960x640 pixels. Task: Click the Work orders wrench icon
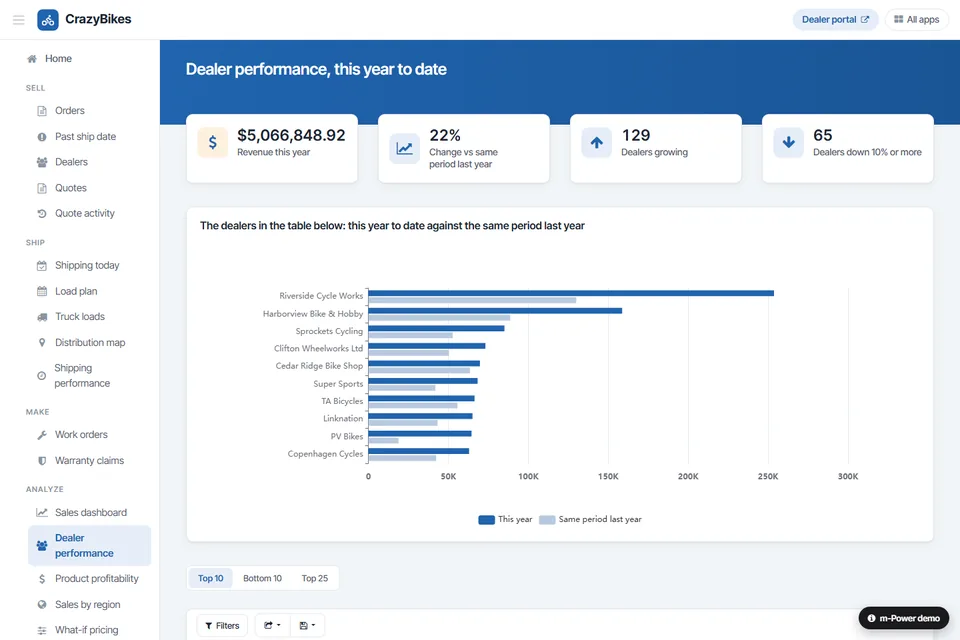tap(42, 435)
